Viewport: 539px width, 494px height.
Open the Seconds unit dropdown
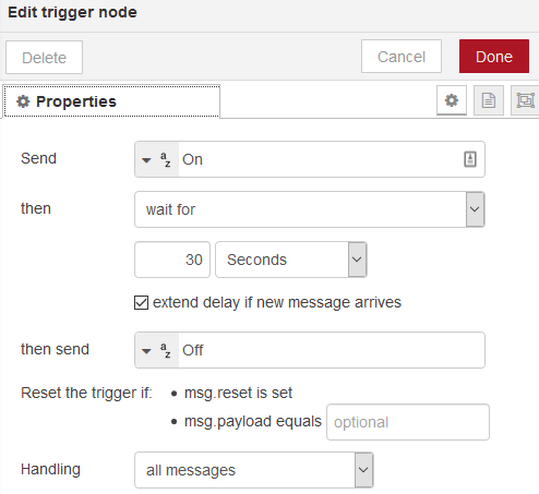(x=291, y=260)
